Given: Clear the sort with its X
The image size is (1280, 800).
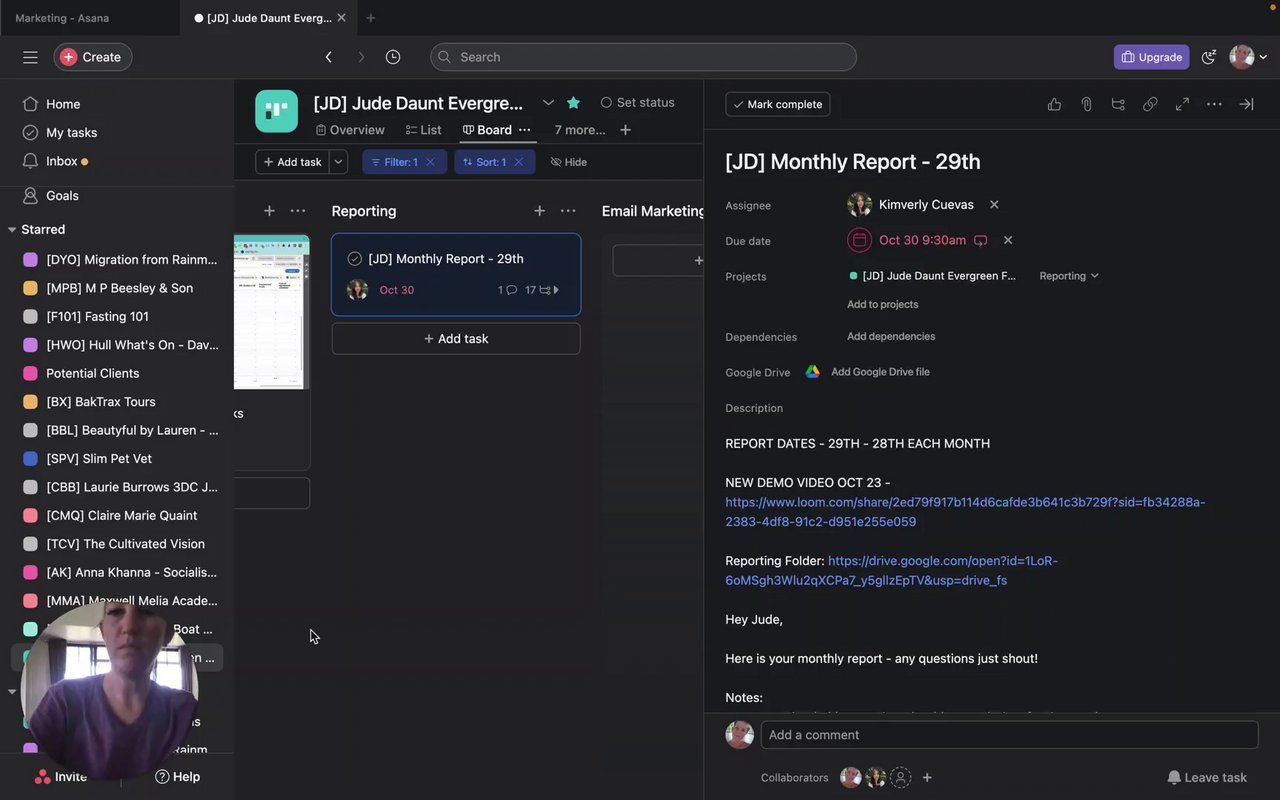Looking at the screenshot, I should click(x=518, y=162).
